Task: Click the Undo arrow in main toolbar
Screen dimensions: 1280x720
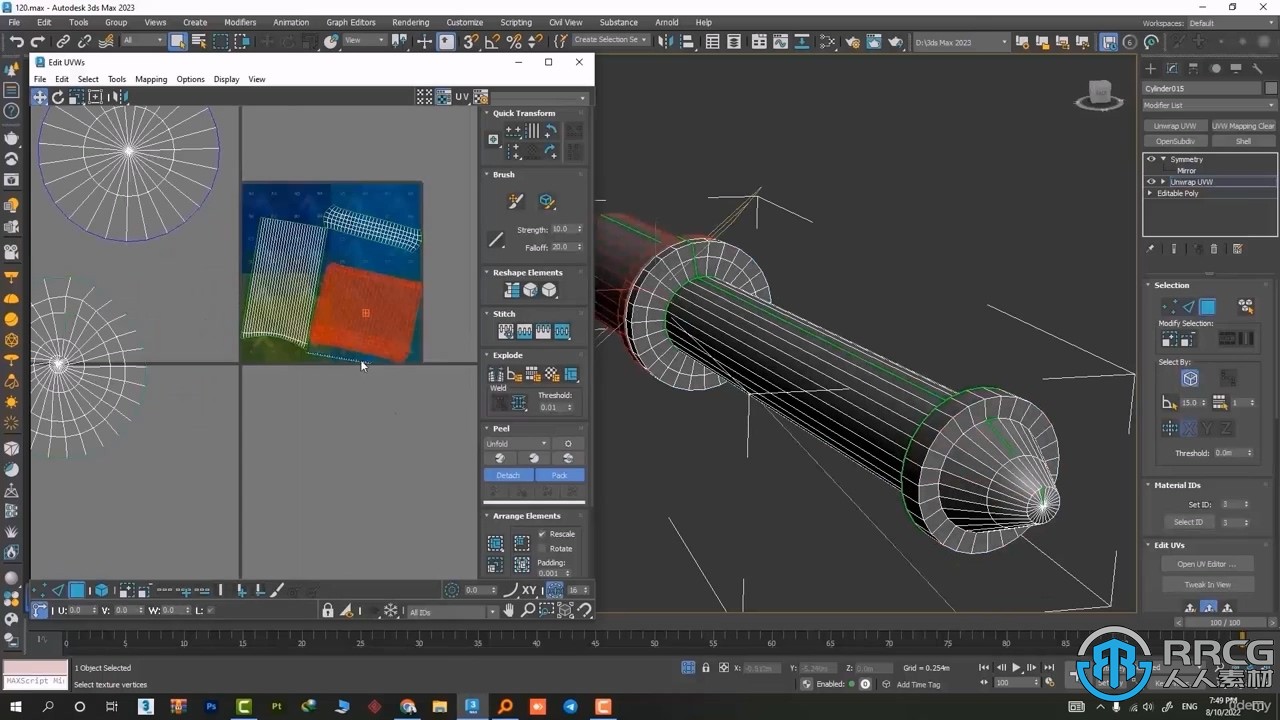Action: (x=17, y=41)
